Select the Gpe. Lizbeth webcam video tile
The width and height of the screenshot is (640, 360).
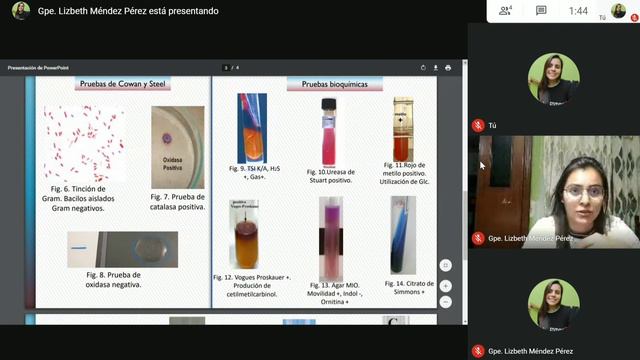click(x=554, y=192)
